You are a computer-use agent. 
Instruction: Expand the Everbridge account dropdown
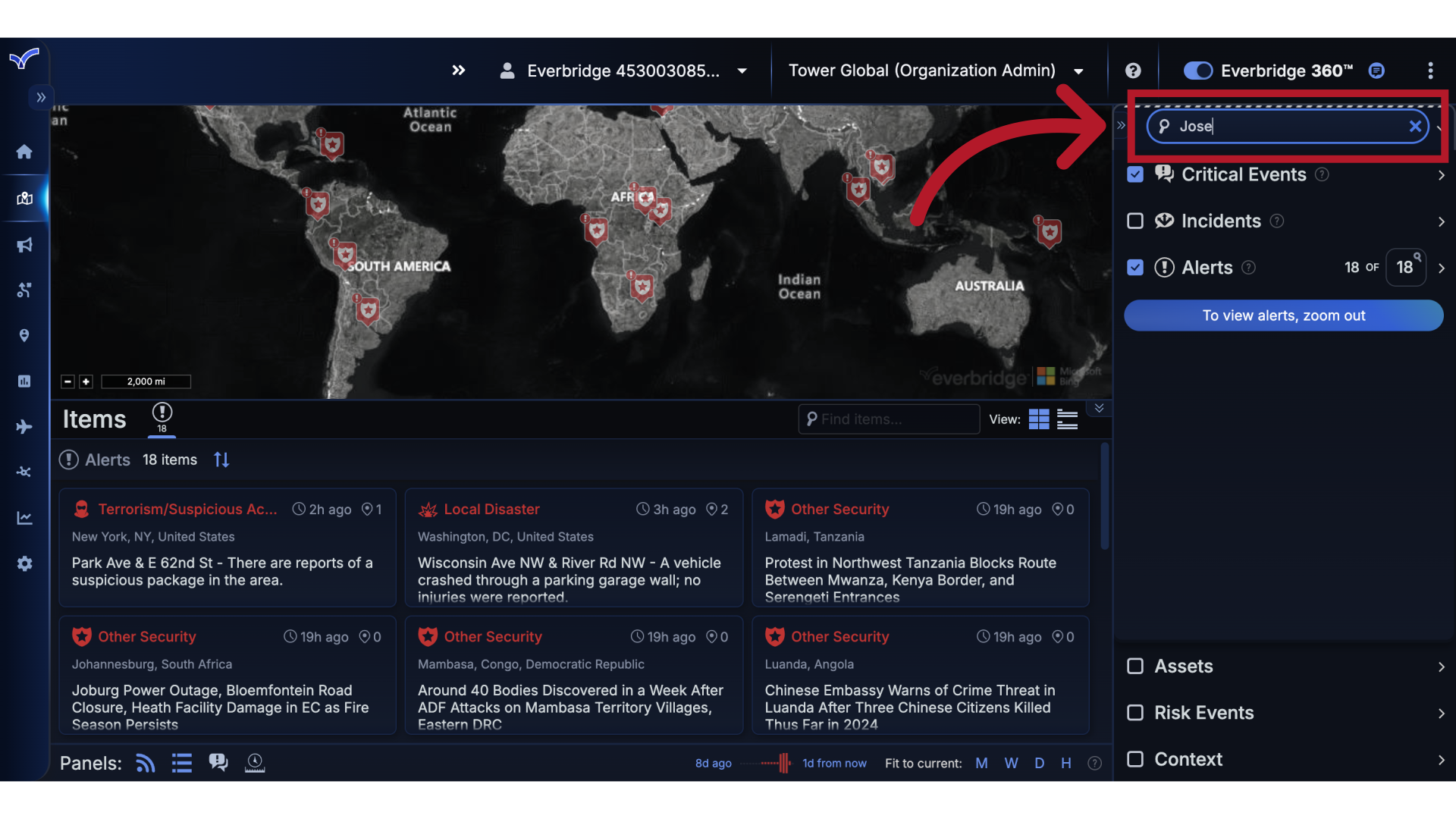click(x=742, y=71)
